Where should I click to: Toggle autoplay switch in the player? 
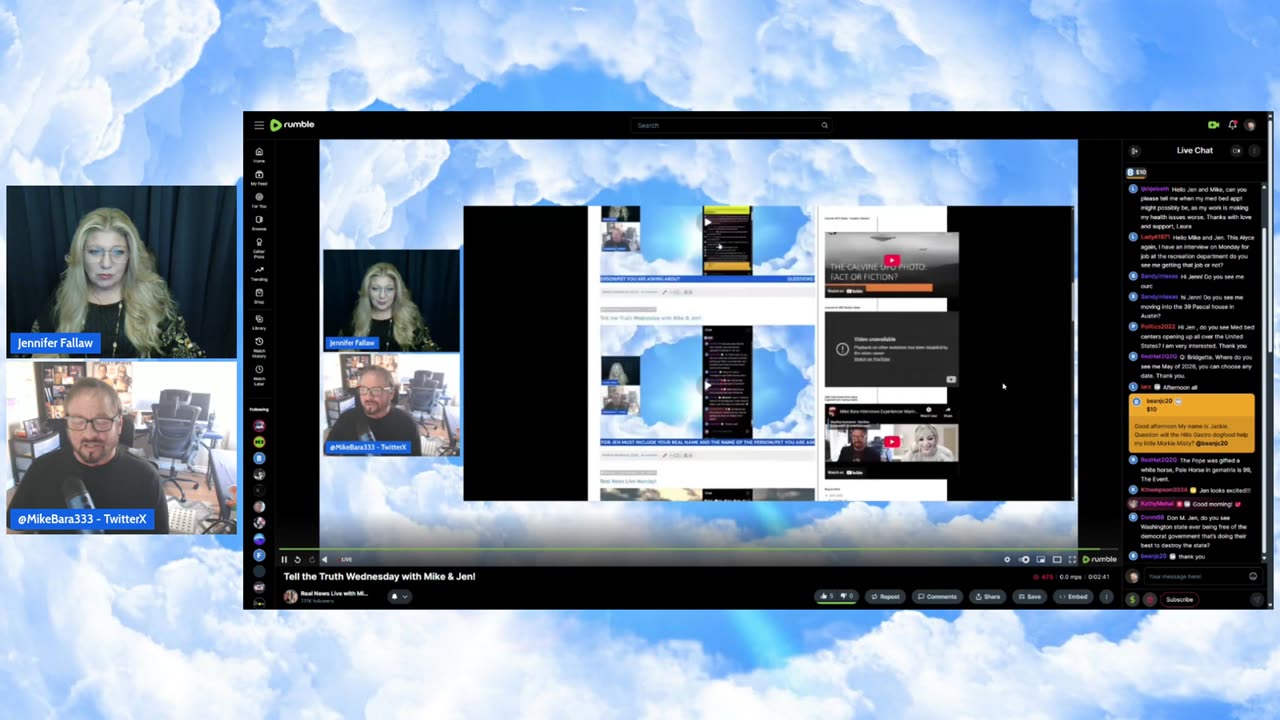coord(1024,560)
